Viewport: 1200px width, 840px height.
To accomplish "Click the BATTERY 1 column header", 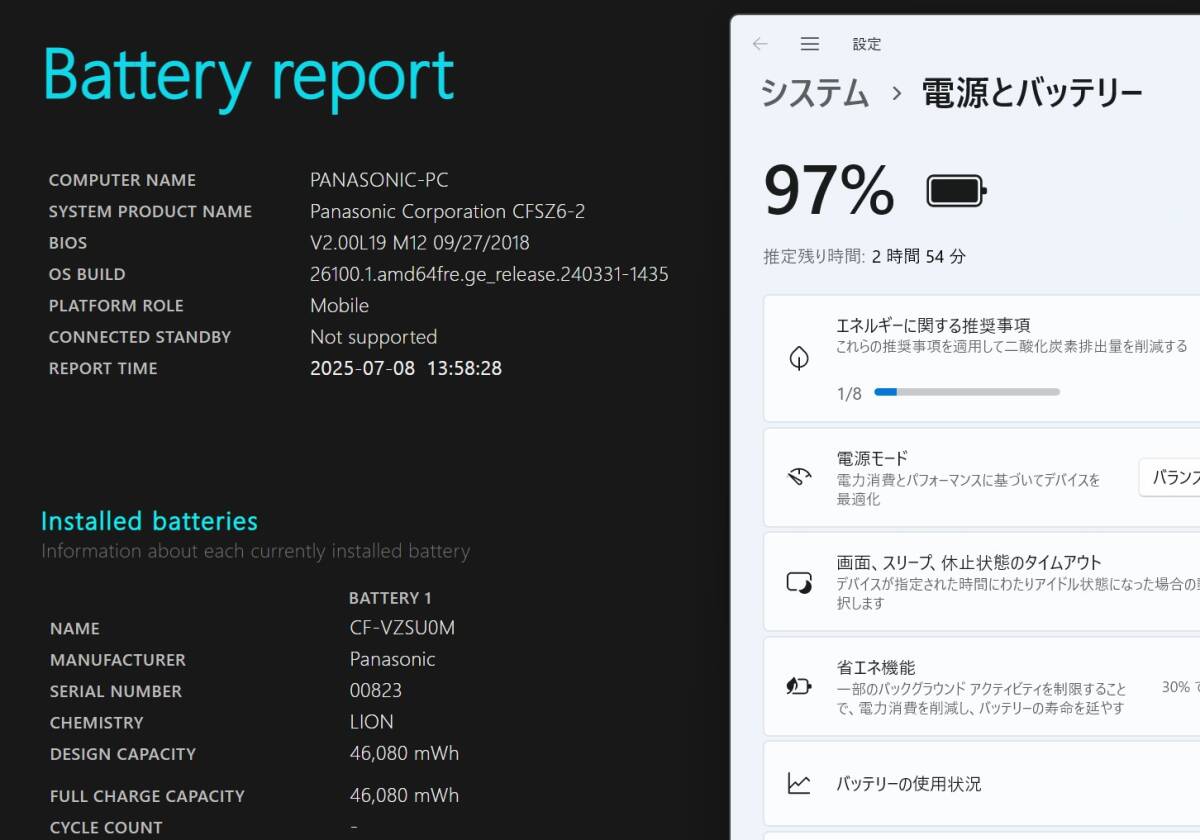I will 390,598.
